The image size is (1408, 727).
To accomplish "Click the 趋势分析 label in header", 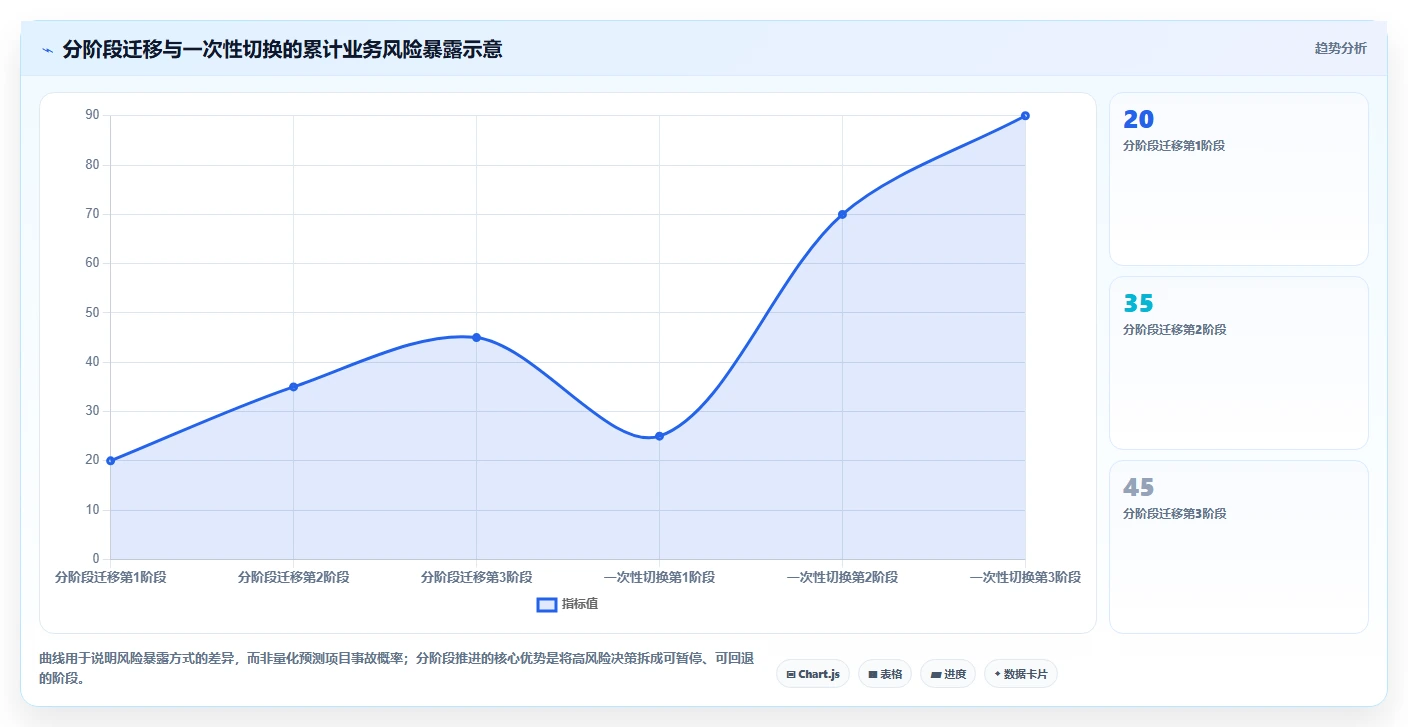I will click(x=1340, y=48).
